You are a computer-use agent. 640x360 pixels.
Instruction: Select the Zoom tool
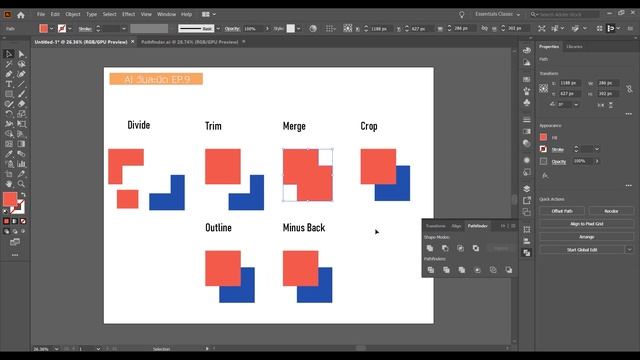[x=22, y=184]
